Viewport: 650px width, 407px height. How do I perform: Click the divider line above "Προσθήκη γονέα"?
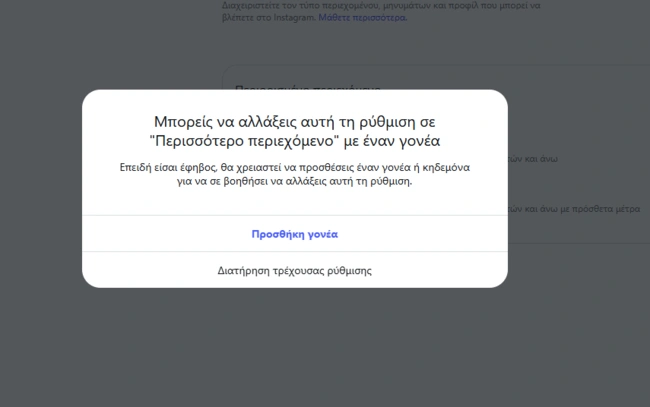point(294,215)
